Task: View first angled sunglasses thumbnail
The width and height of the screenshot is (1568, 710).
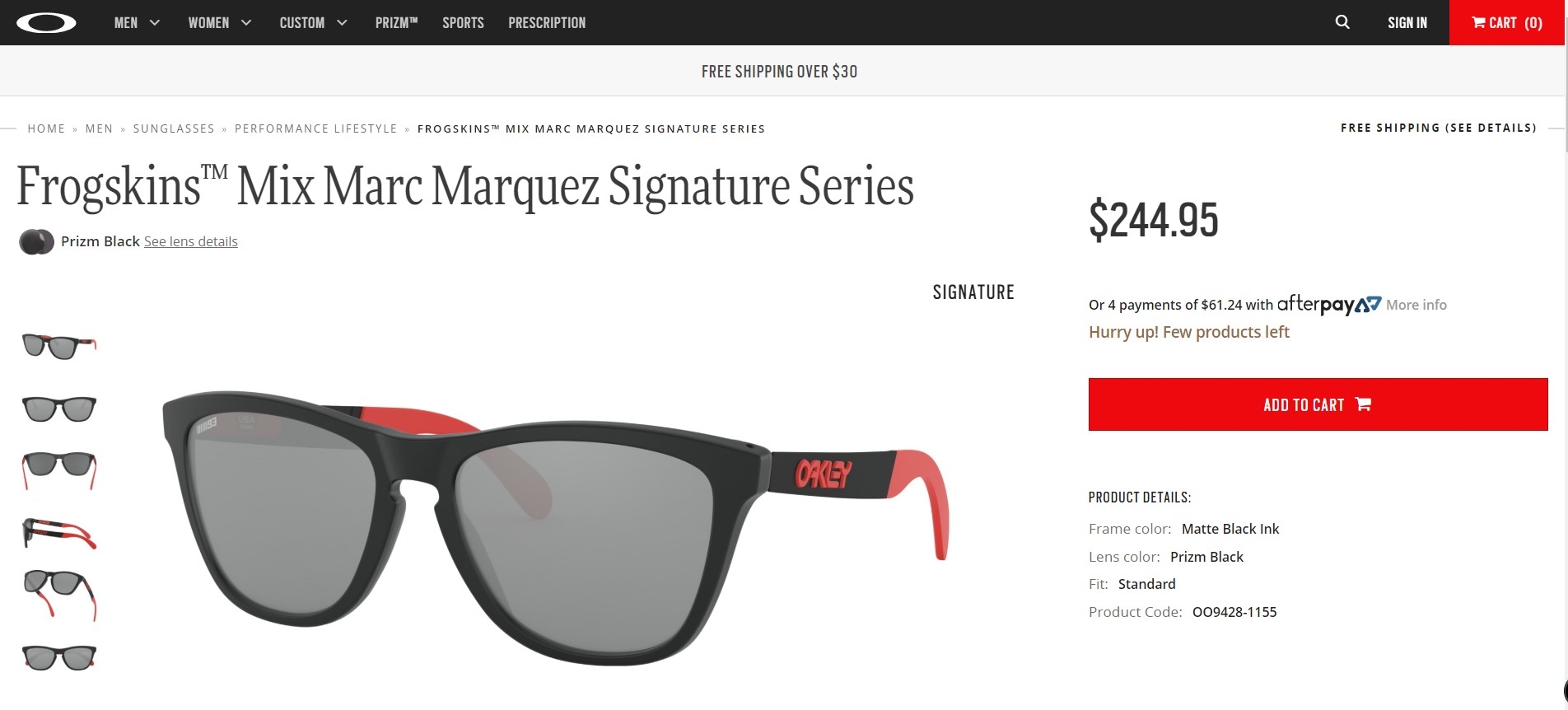Action: [59, 346]
